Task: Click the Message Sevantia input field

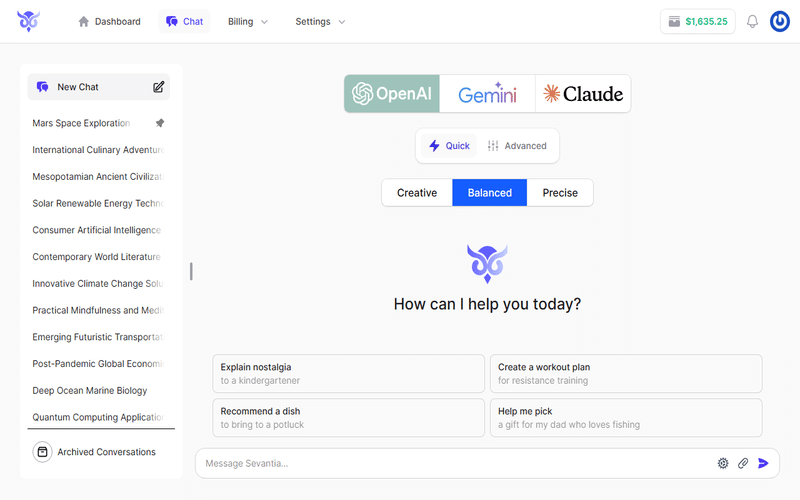Action: 450,463
